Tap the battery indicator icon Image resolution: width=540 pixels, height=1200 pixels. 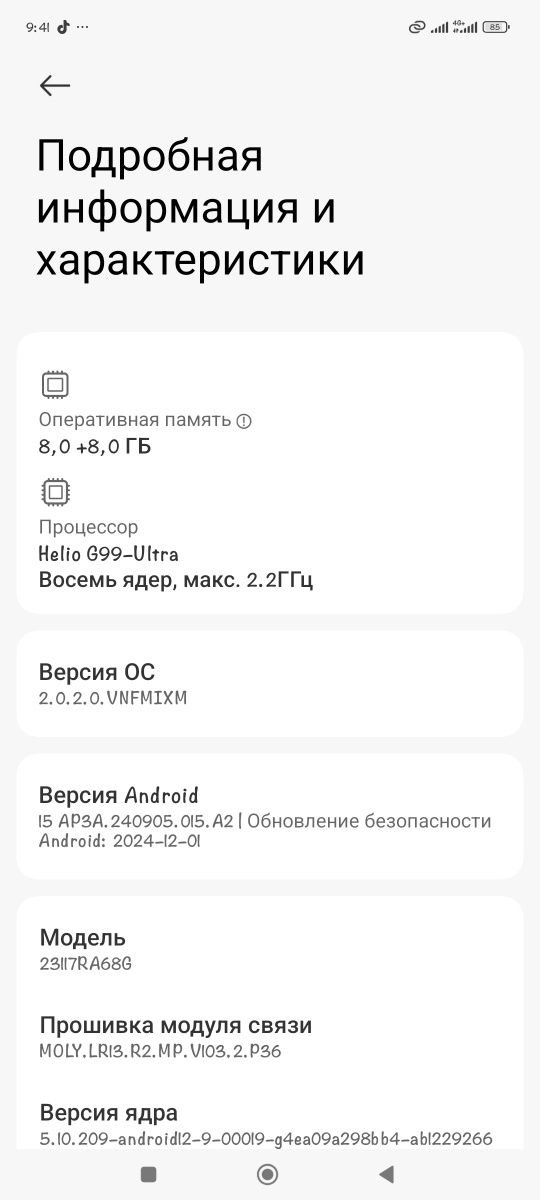point(495,27)
